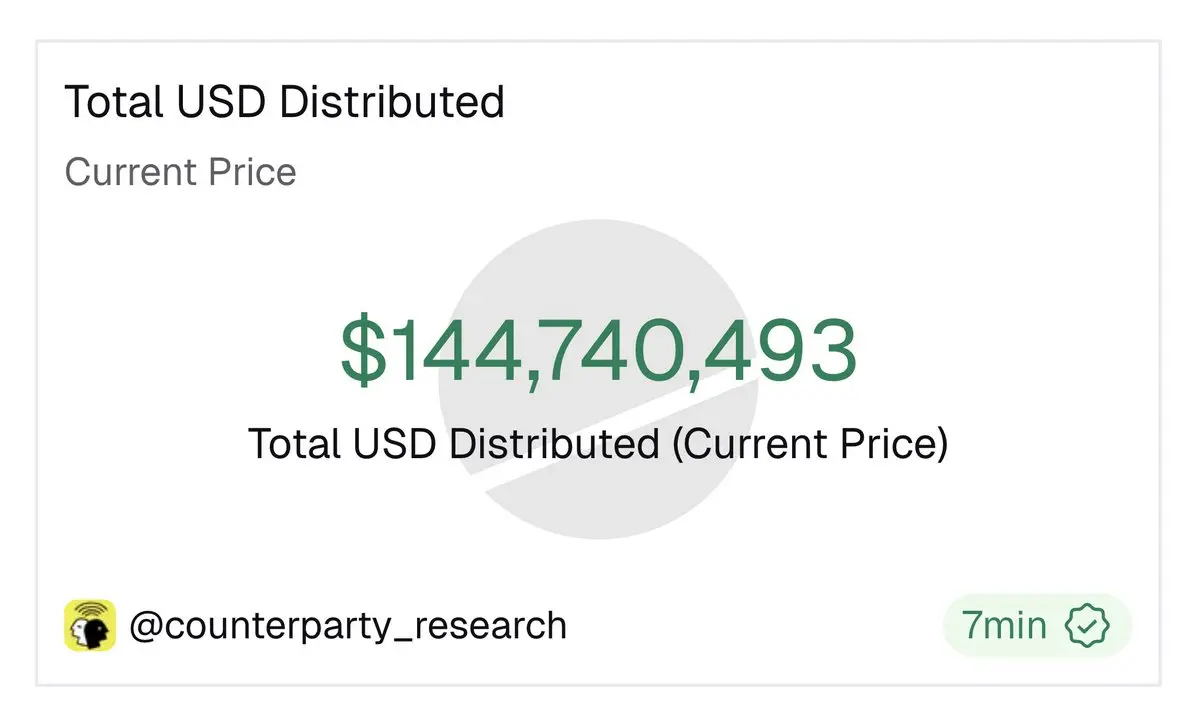Click the digits 144 in the counter

[455, 352]
